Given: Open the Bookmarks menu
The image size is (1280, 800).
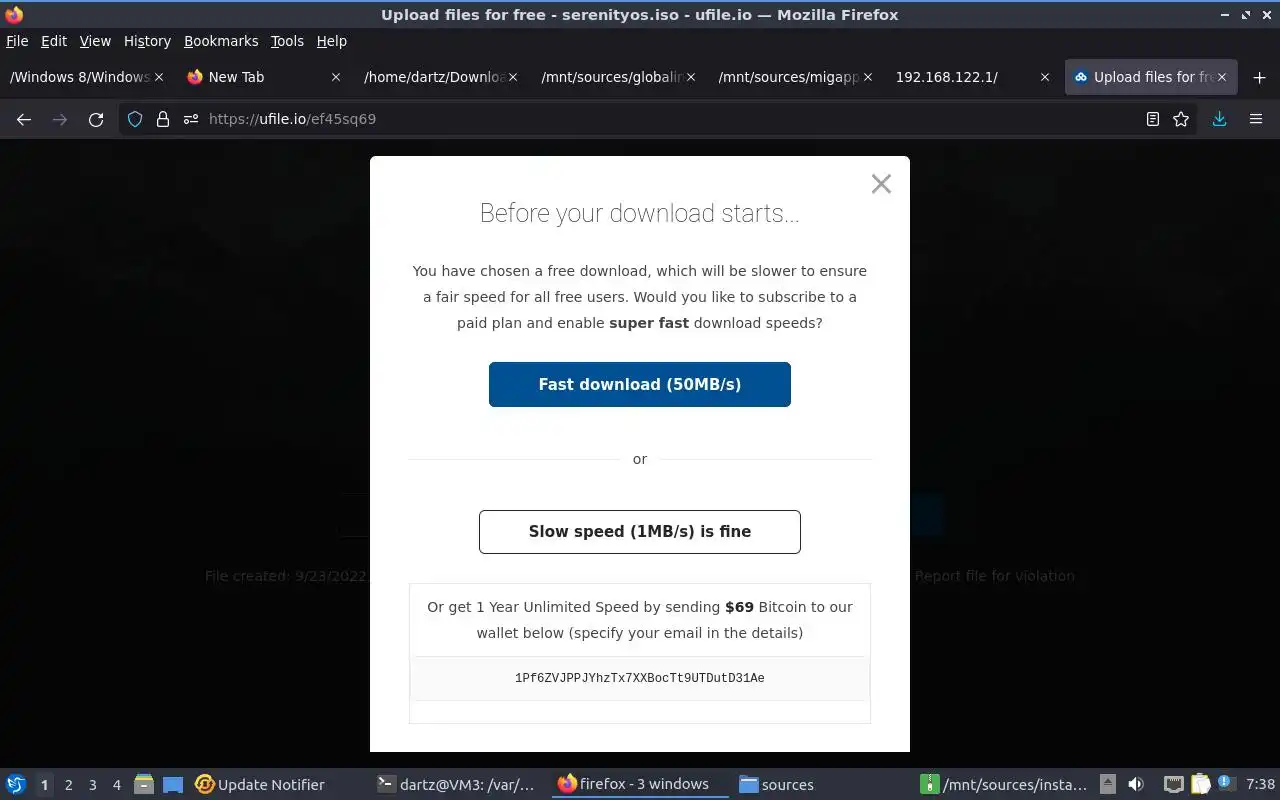Looking at the screenshot, I should (221, 41).
